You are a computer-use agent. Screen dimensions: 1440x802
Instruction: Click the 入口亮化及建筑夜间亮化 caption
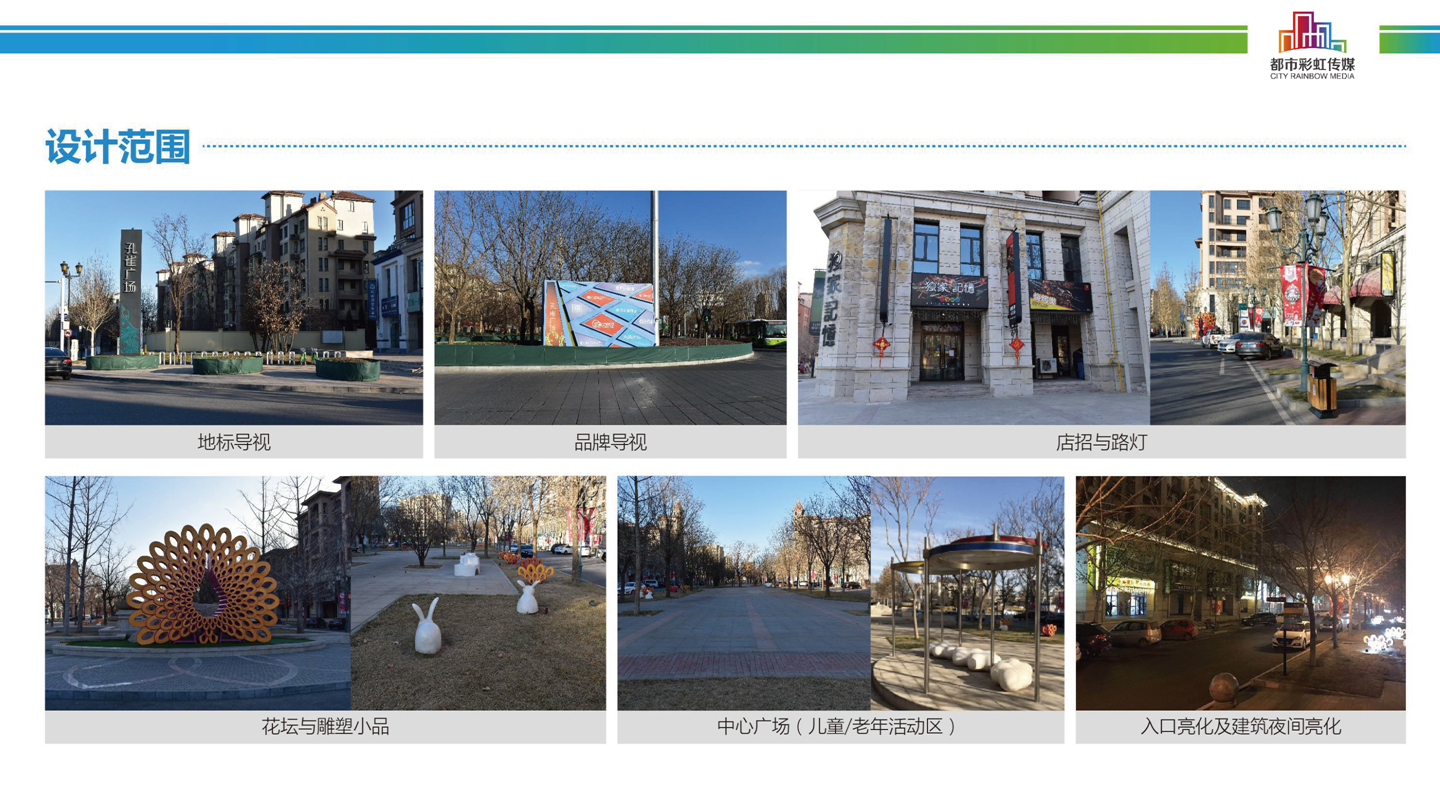(x=1240, y=727)
